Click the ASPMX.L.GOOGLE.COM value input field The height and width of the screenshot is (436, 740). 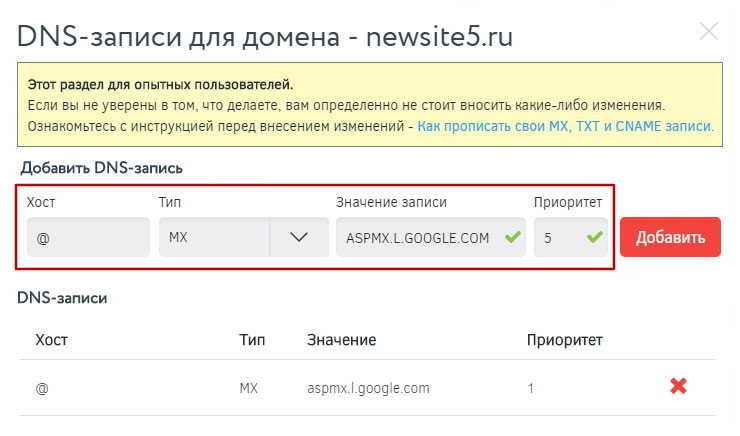click(x=418, y=238)
